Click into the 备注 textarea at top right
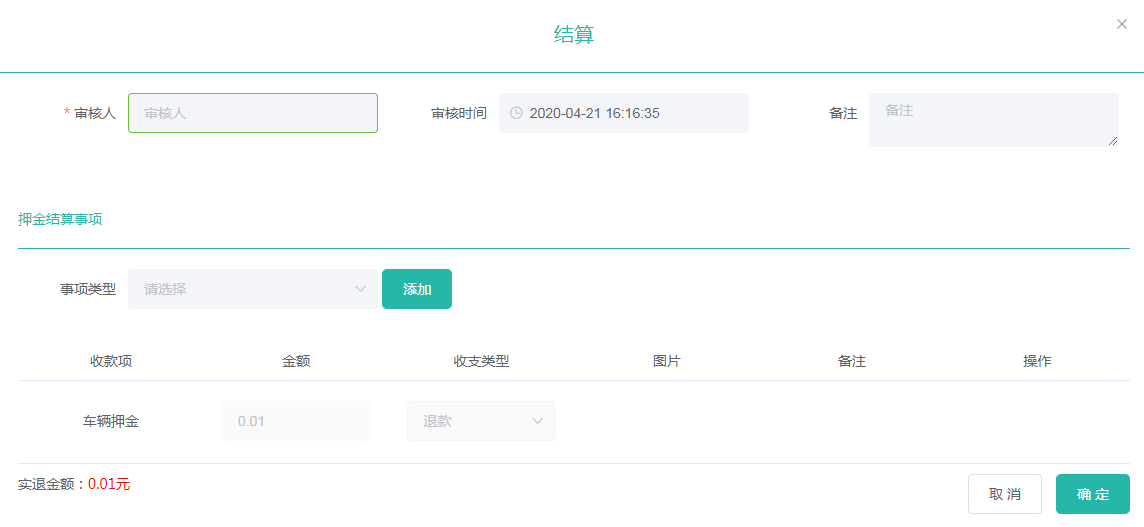1144x527 pixels. 993,120
